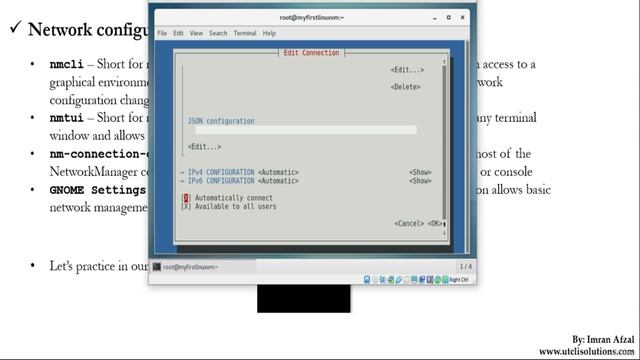Click the Edit Connection dialog scrollbar
Screen dimensions: 640x360
click(x=444, y=147)
